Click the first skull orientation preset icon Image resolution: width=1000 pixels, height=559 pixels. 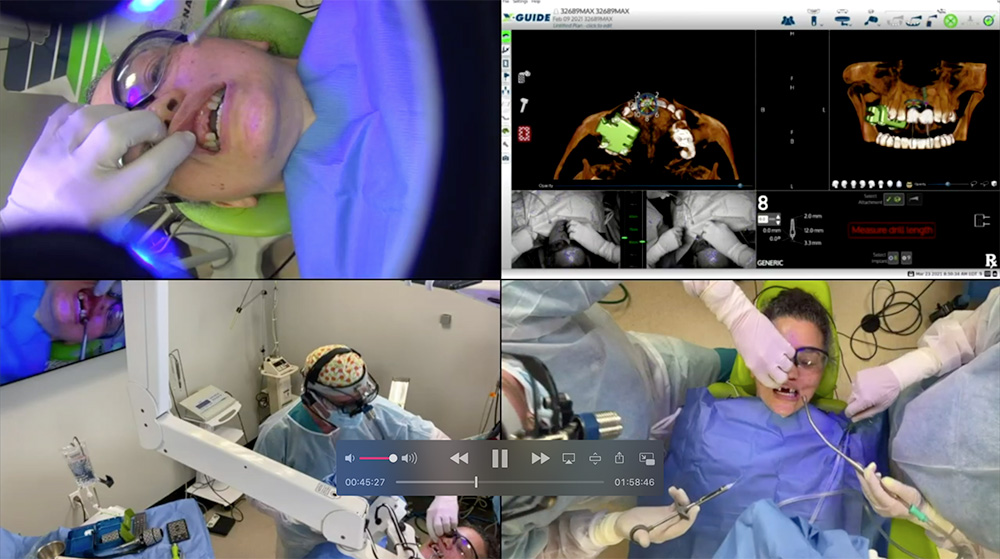835,184
